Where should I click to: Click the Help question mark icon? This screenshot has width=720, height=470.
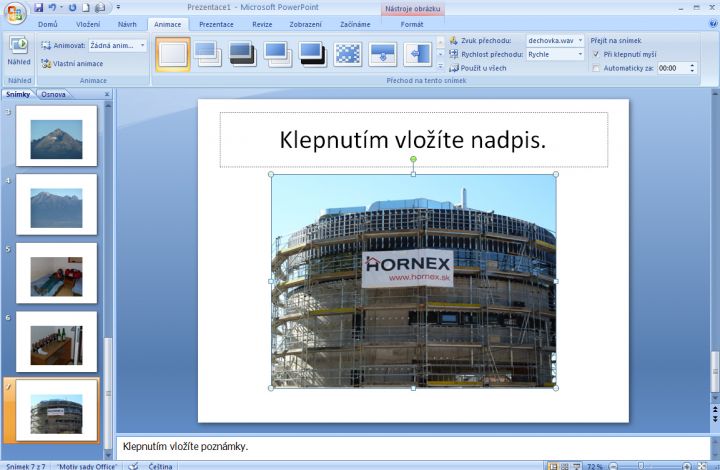click(x=713, y=24)
